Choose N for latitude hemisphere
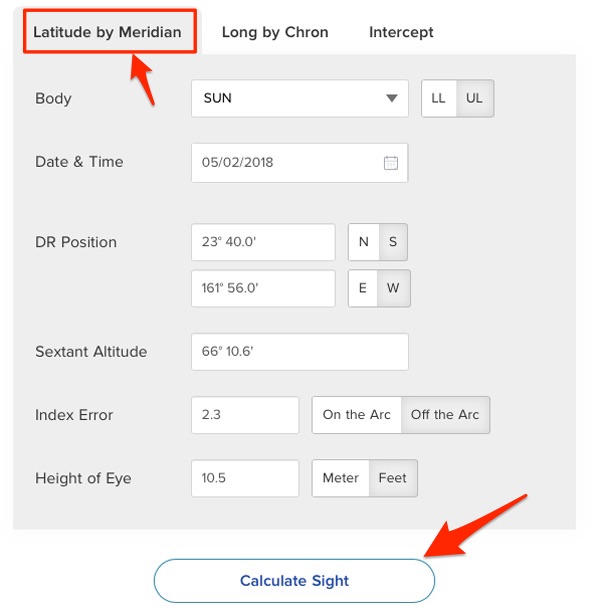The image size is (600, 616). pos(364,242)
